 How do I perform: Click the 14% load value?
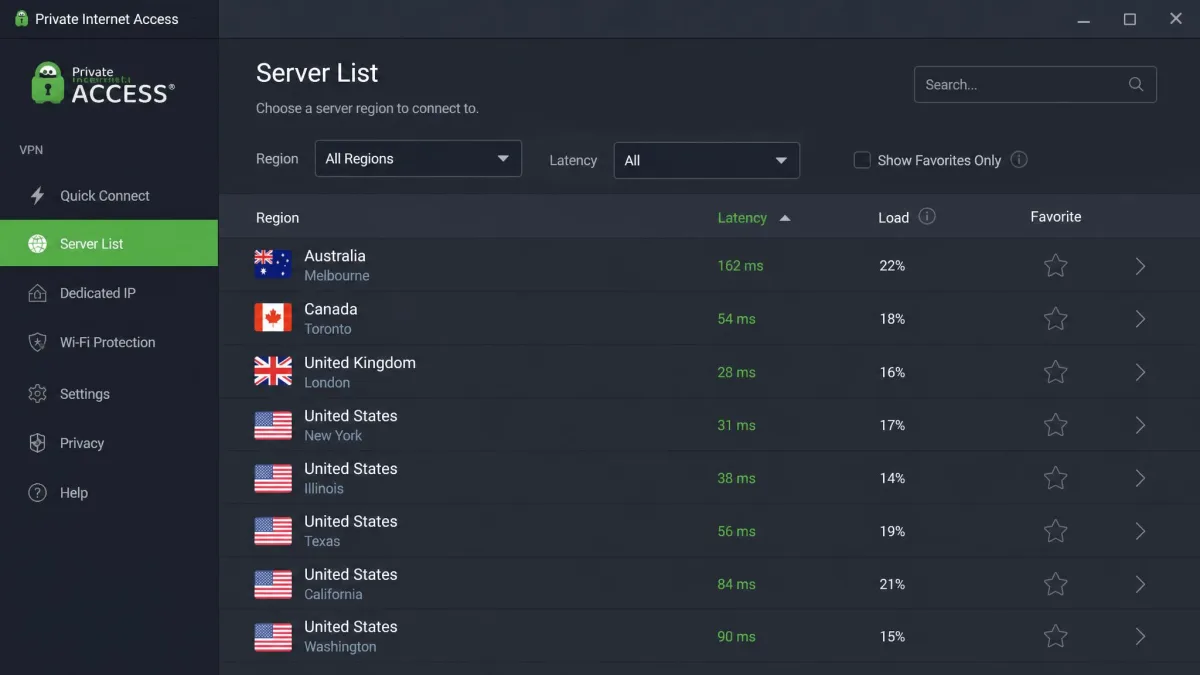pos(892,478)
